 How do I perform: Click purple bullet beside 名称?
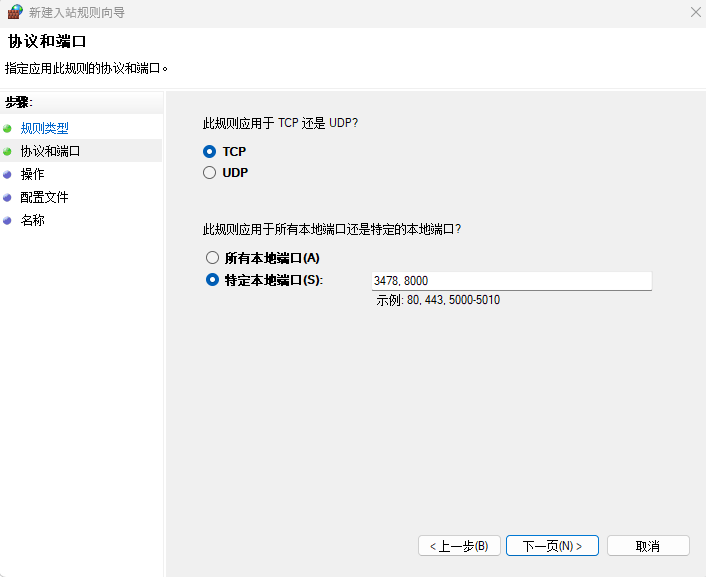(7, 220)
